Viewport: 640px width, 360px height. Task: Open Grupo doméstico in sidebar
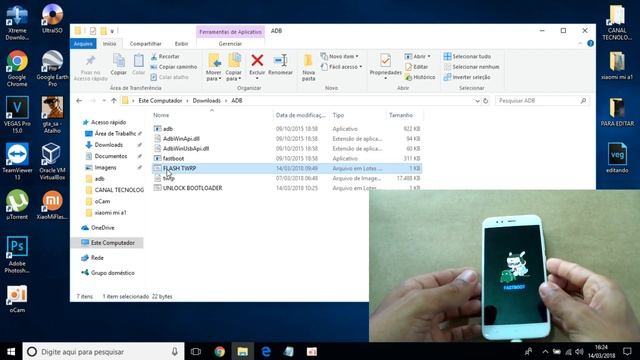(112, 273)
